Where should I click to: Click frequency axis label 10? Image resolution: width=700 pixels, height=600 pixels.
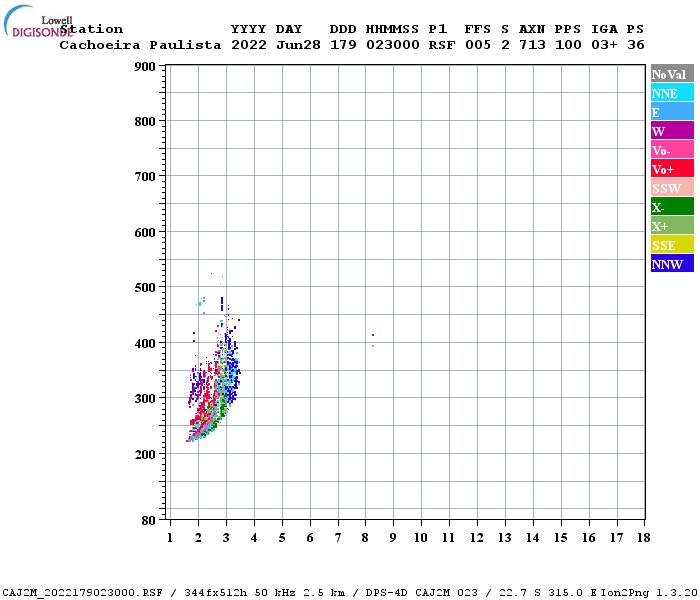click(421, 538)
